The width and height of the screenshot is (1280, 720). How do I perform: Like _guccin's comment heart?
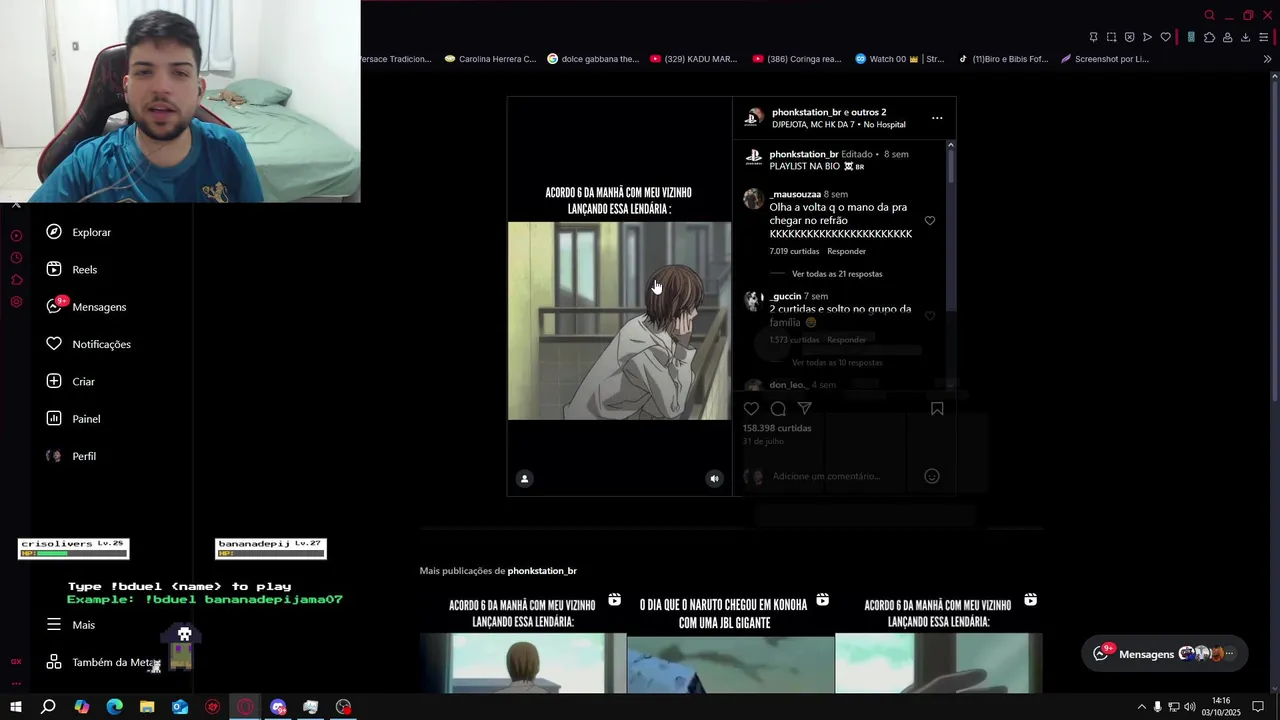[929, 316]
